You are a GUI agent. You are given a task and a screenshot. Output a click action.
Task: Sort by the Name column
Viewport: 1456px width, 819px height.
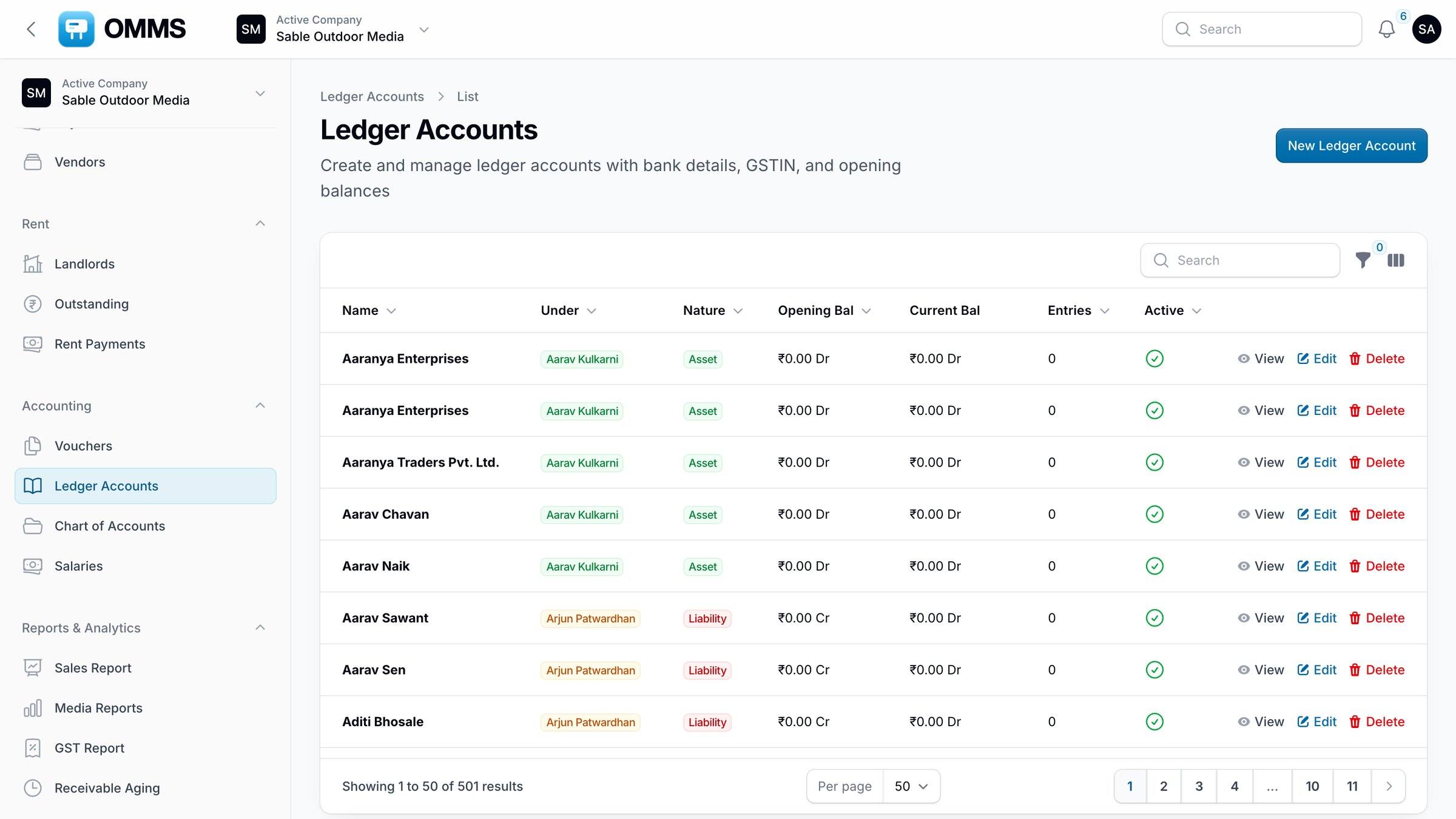coord(369,311)
